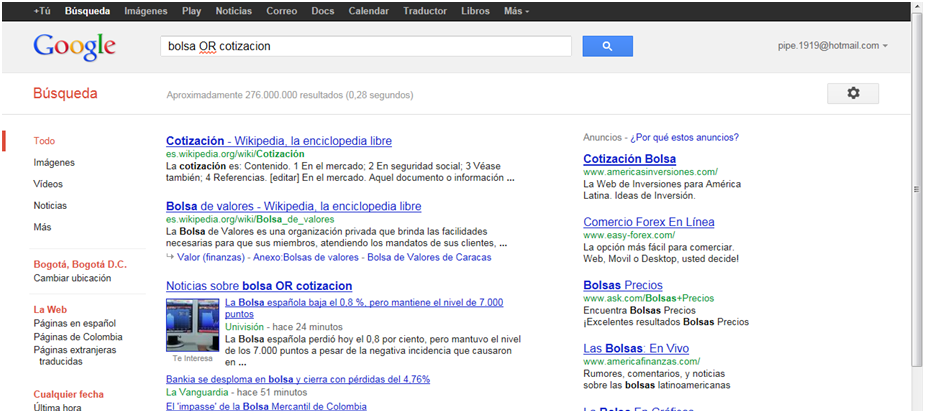Open the Comercio Forex En Línea ad
The image size is (925, 413).
coord(649,222)
